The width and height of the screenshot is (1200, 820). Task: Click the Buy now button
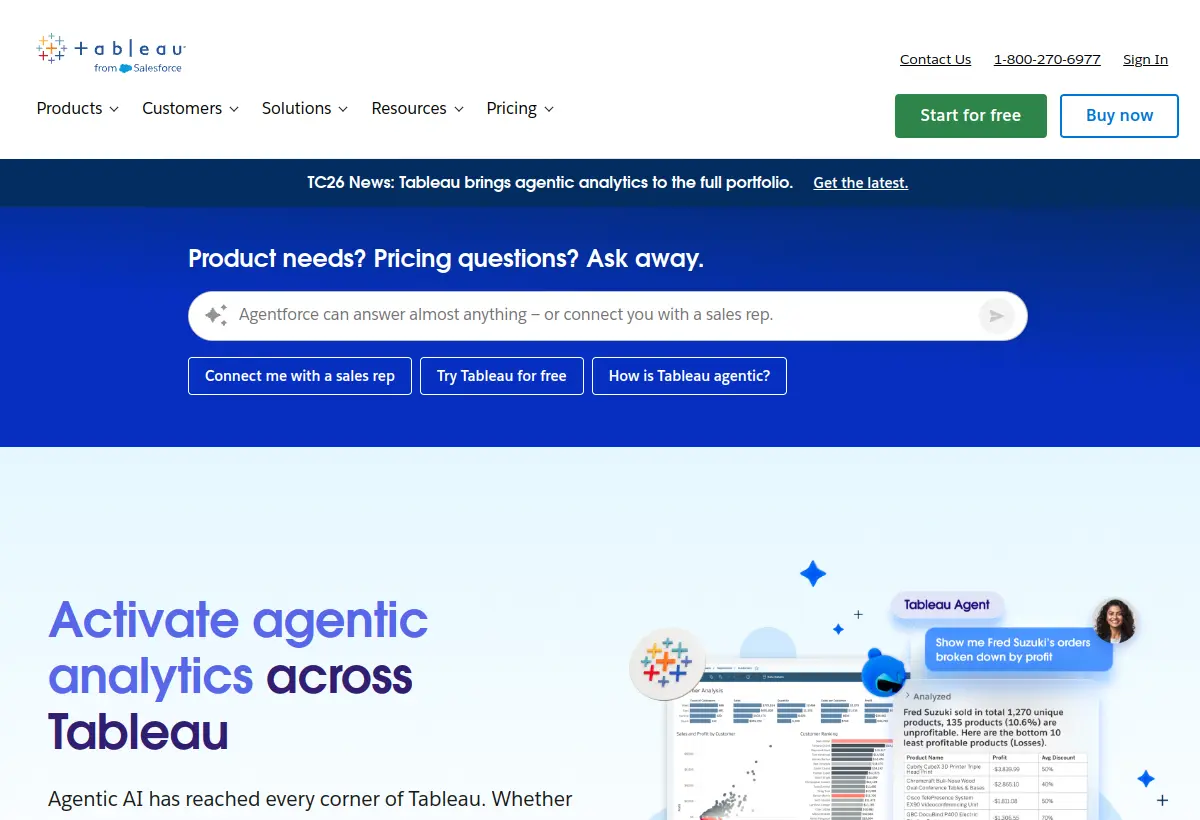point(1119,116)
